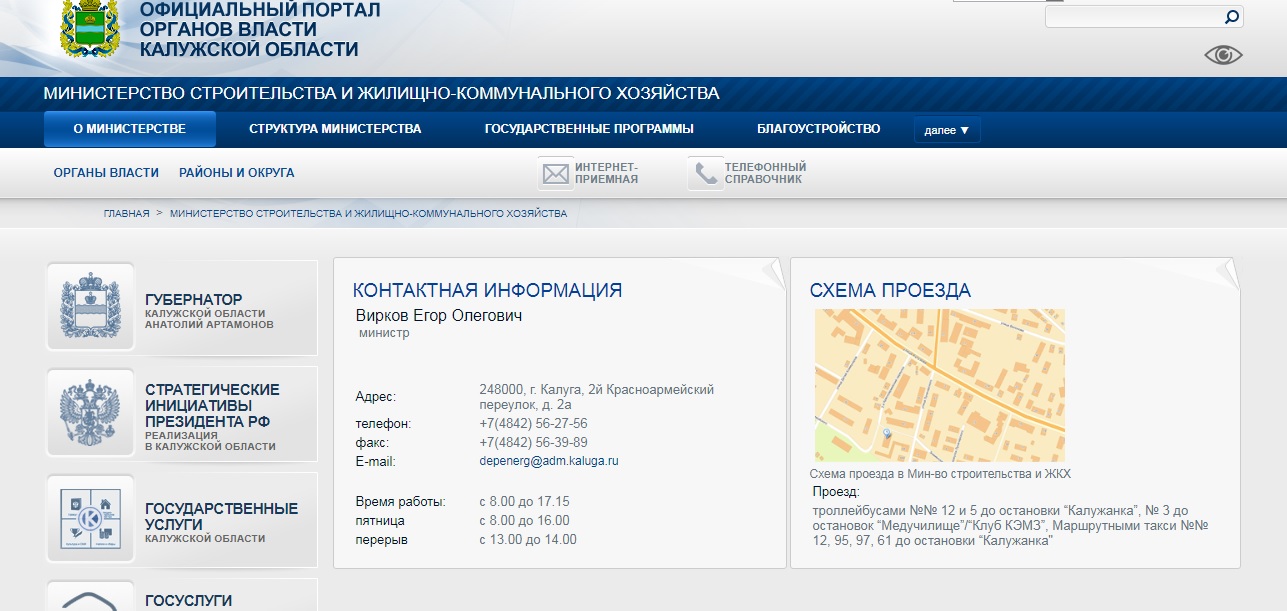1287x611 pixels.
Task: Click the depenerg@adm.kaluga.ru email link
Action: [x=549, y=461]
